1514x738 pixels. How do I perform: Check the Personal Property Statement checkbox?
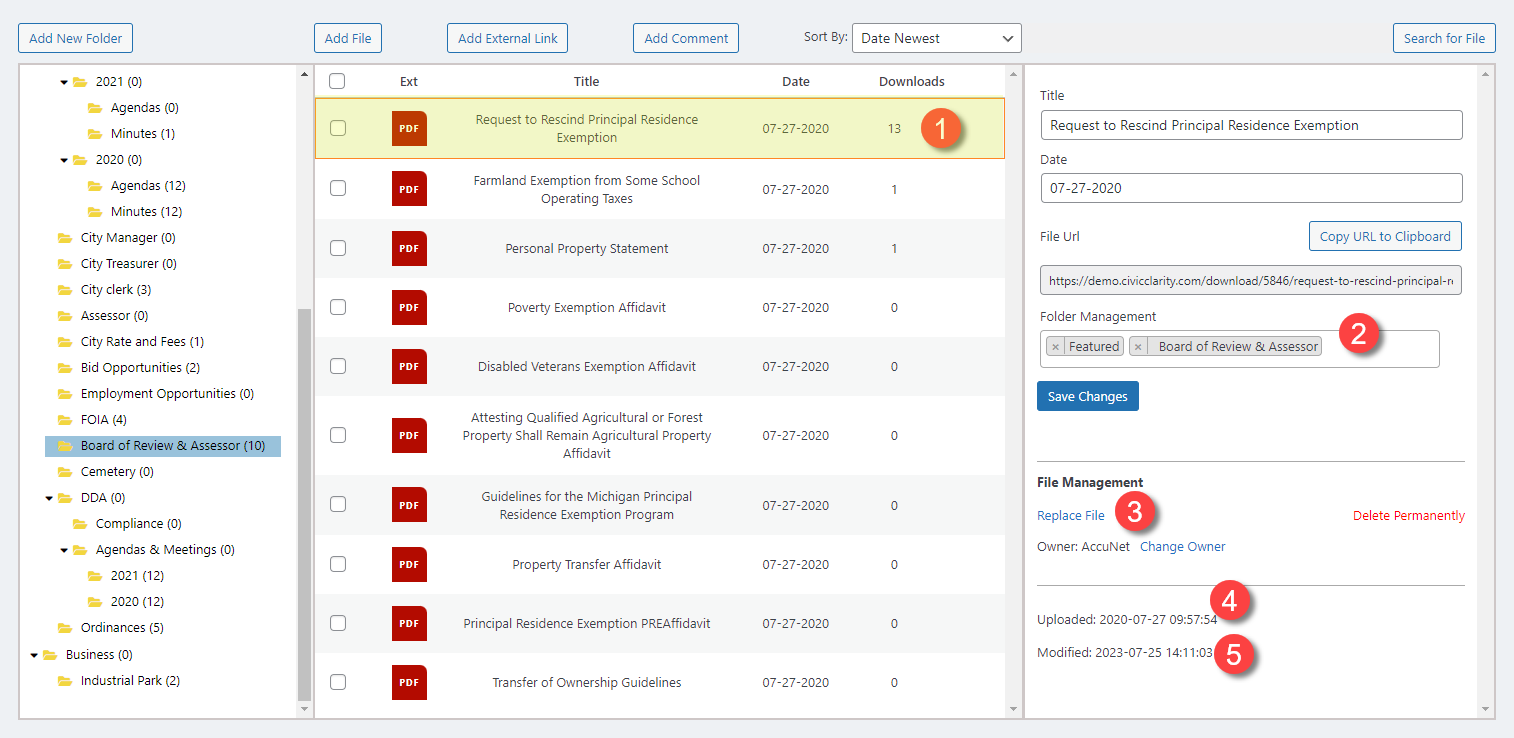(x=338, y=248)
